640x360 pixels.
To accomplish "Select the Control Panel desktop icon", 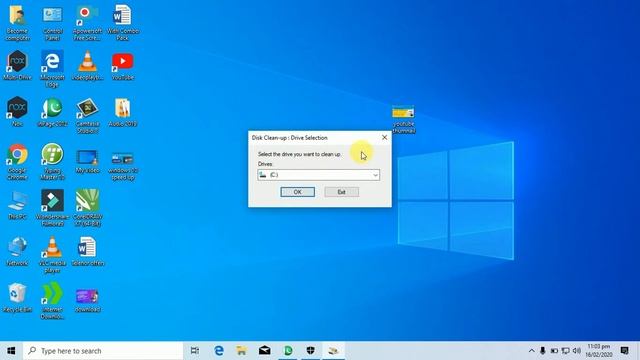I will [x=52, y=23].
